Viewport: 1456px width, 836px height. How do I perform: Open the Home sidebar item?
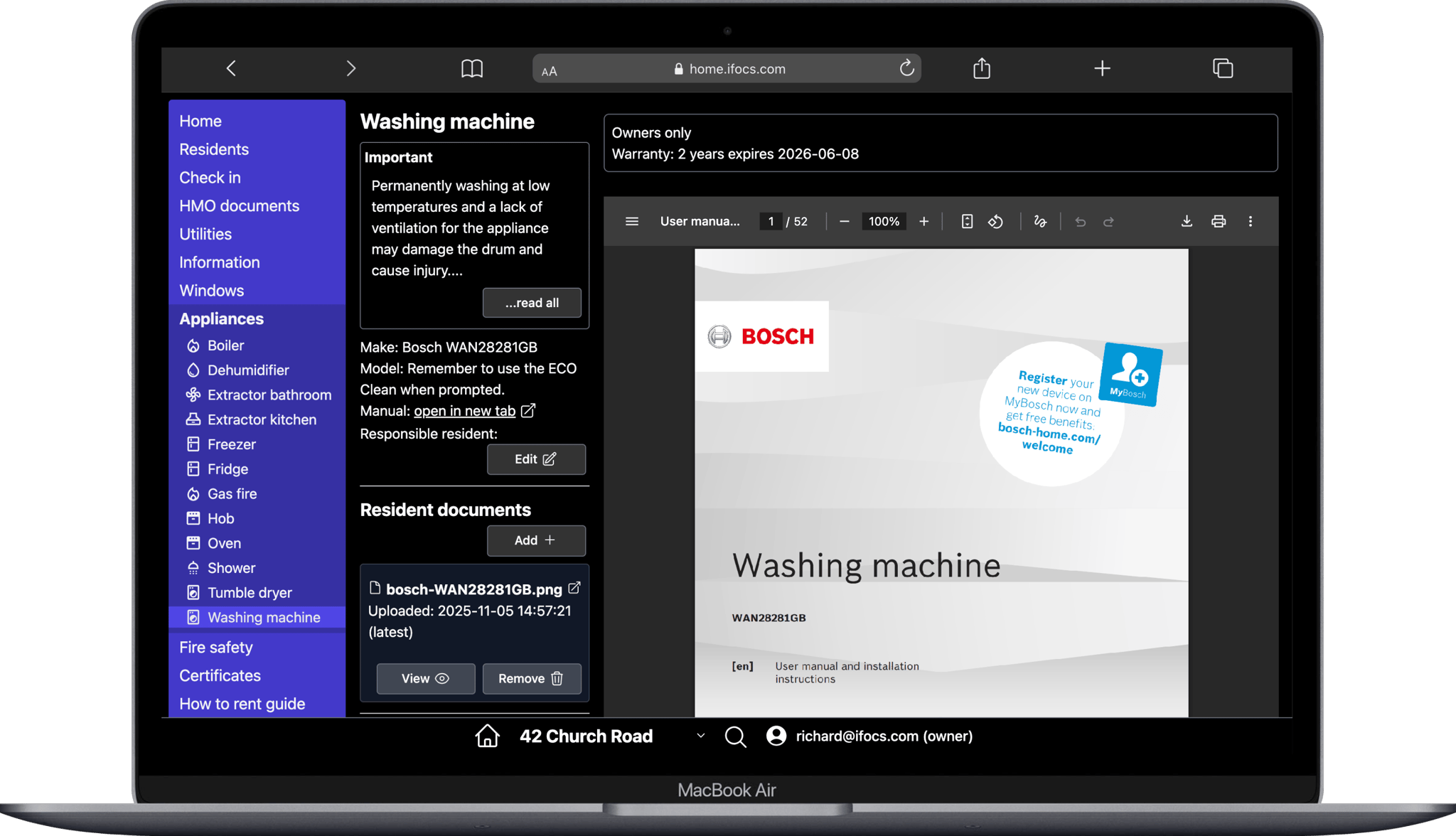click(200, 121)
